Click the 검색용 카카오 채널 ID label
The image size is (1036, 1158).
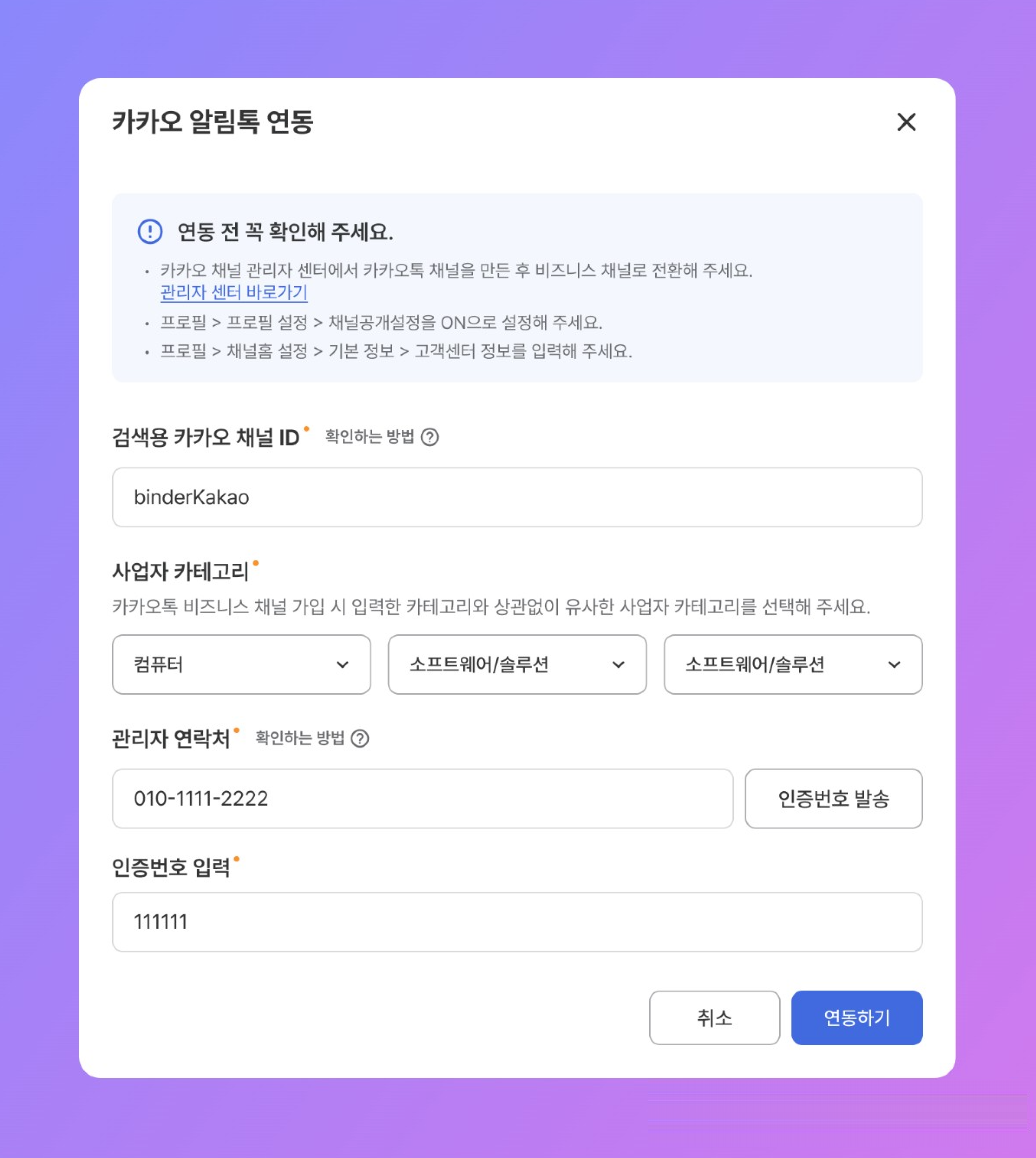(x=206, y=438)
